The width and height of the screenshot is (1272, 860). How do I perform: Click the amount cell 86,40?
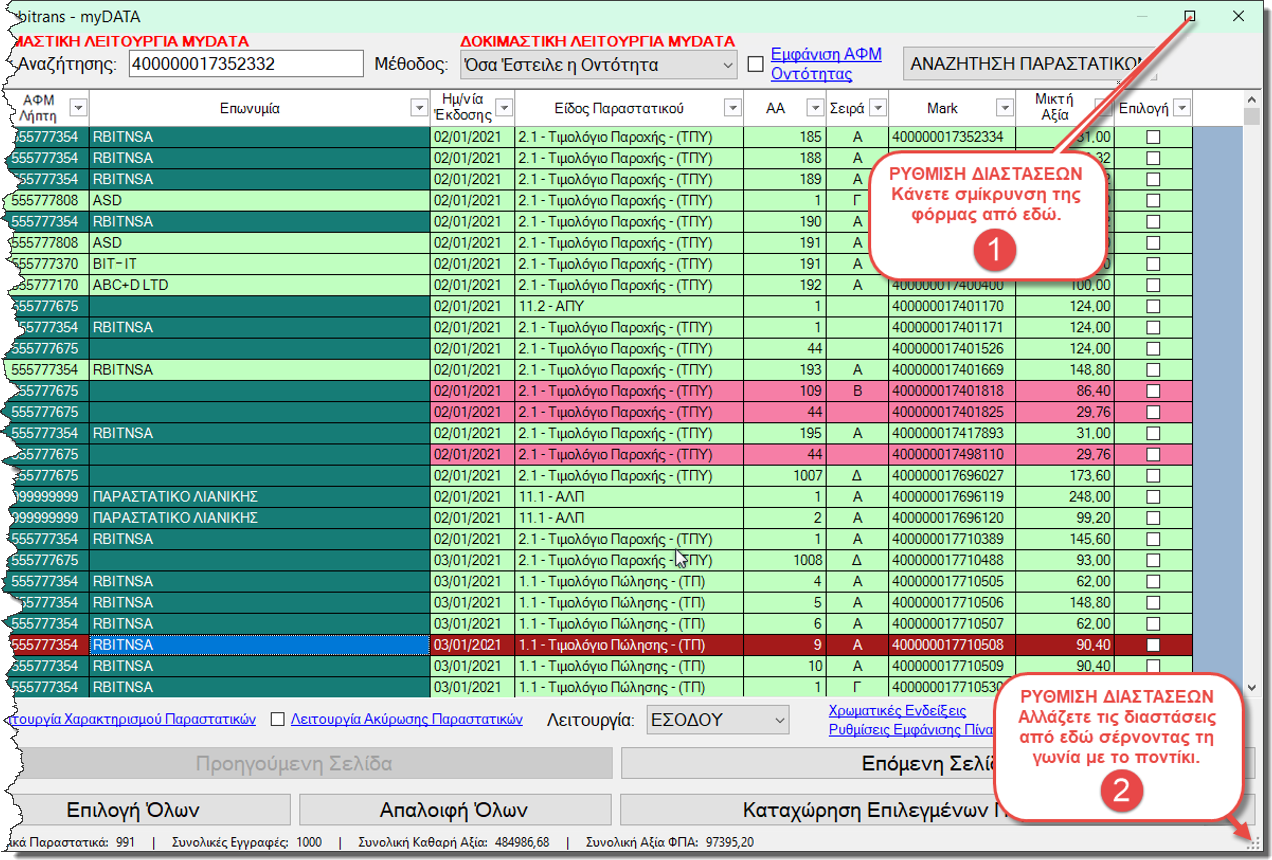[1064, 391]
